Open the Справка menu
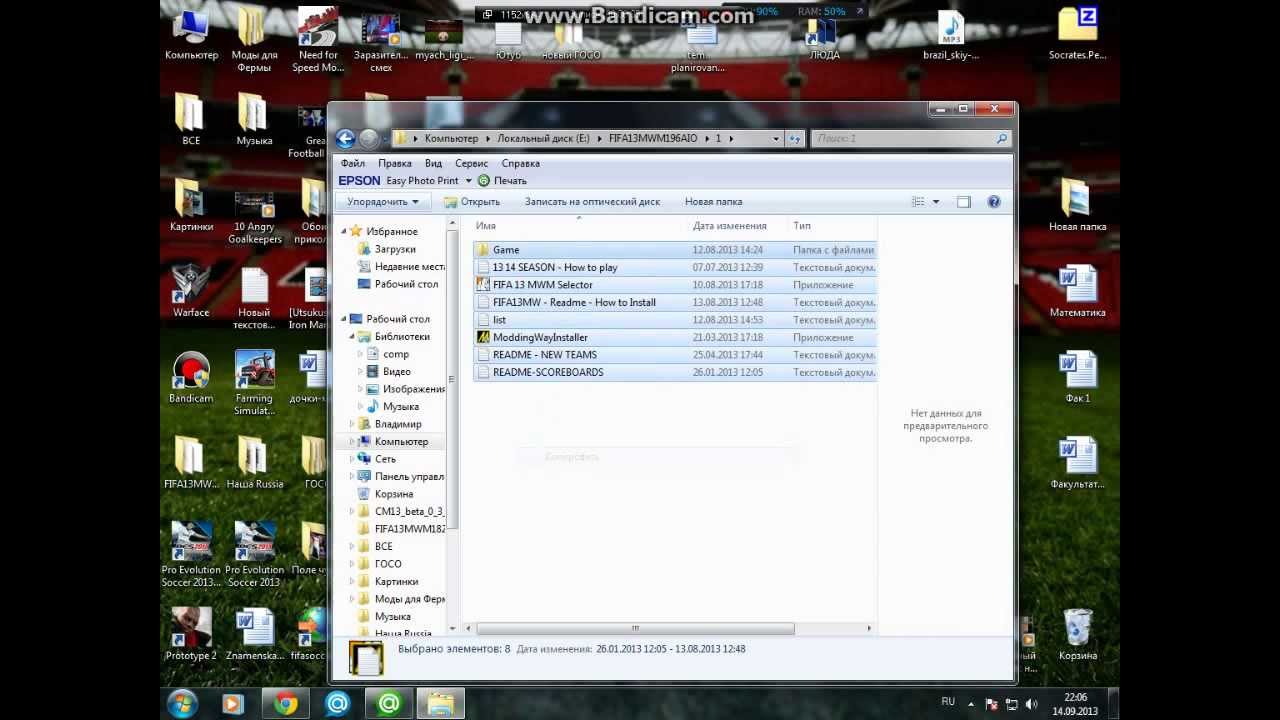This screenshot has height=720, width=1280. (521, 163)
